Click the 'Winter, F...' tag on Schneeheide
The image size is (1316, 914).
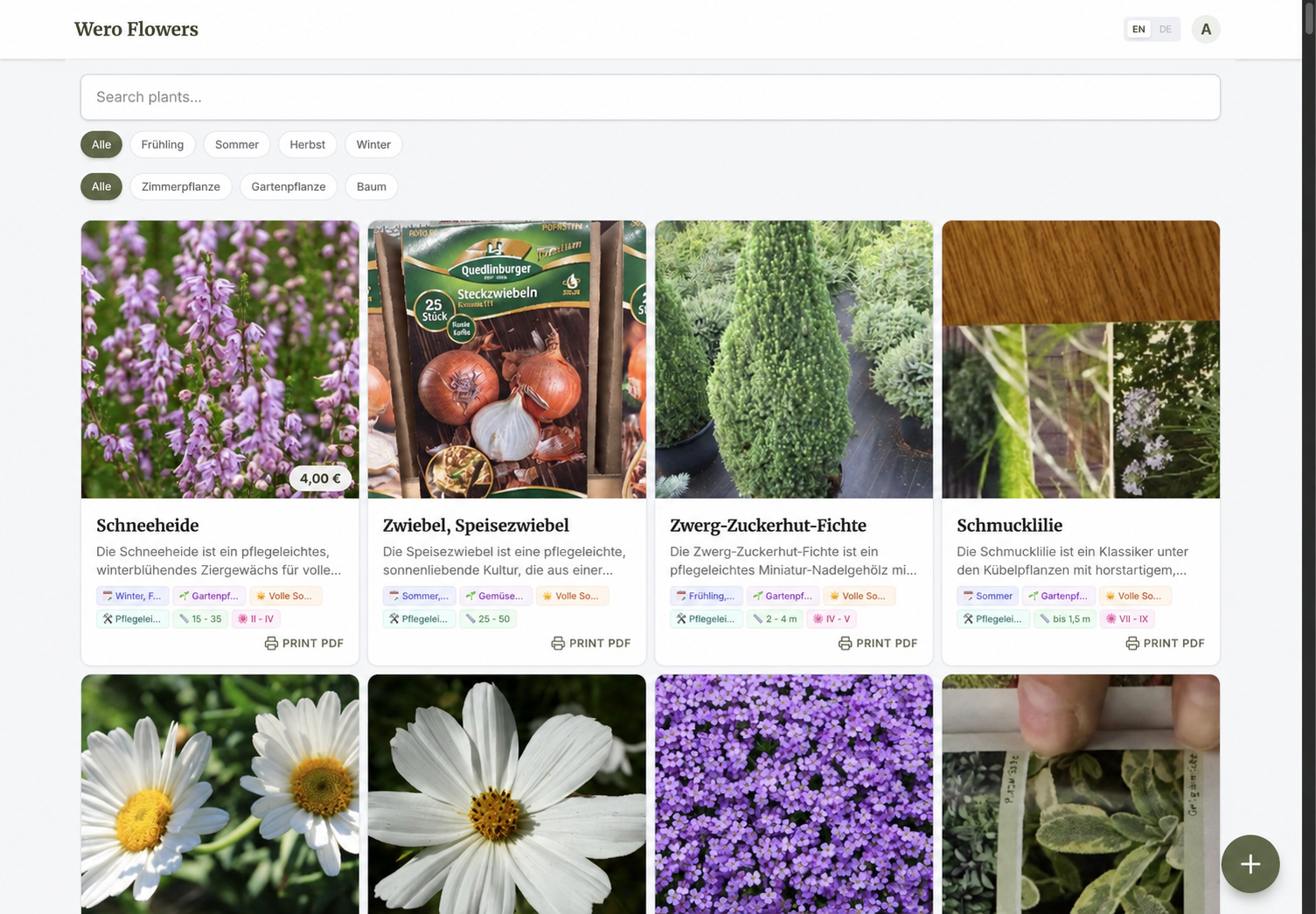click(132, 596)
